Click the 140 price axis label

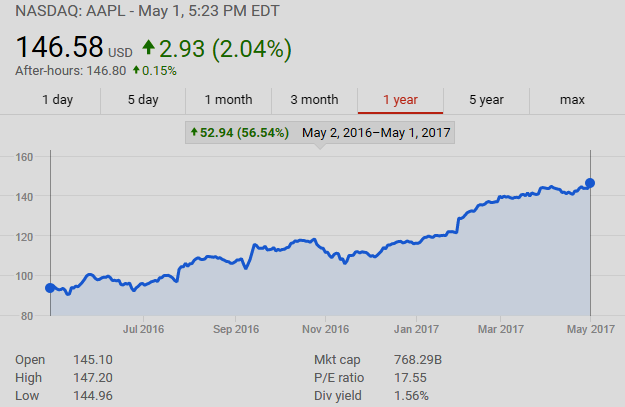[x=24, y=197]
